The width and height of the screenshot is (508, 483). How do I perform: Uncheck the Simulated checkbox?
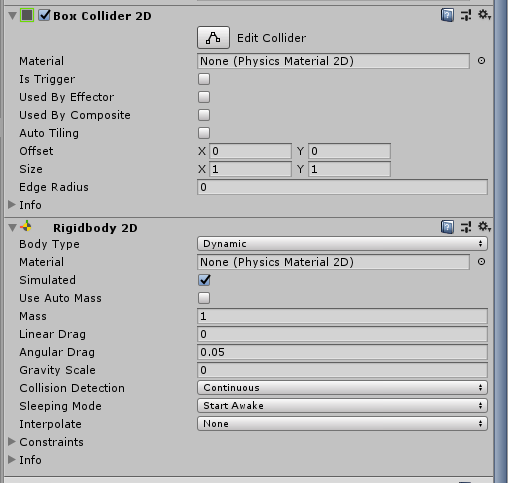[204, 280]
